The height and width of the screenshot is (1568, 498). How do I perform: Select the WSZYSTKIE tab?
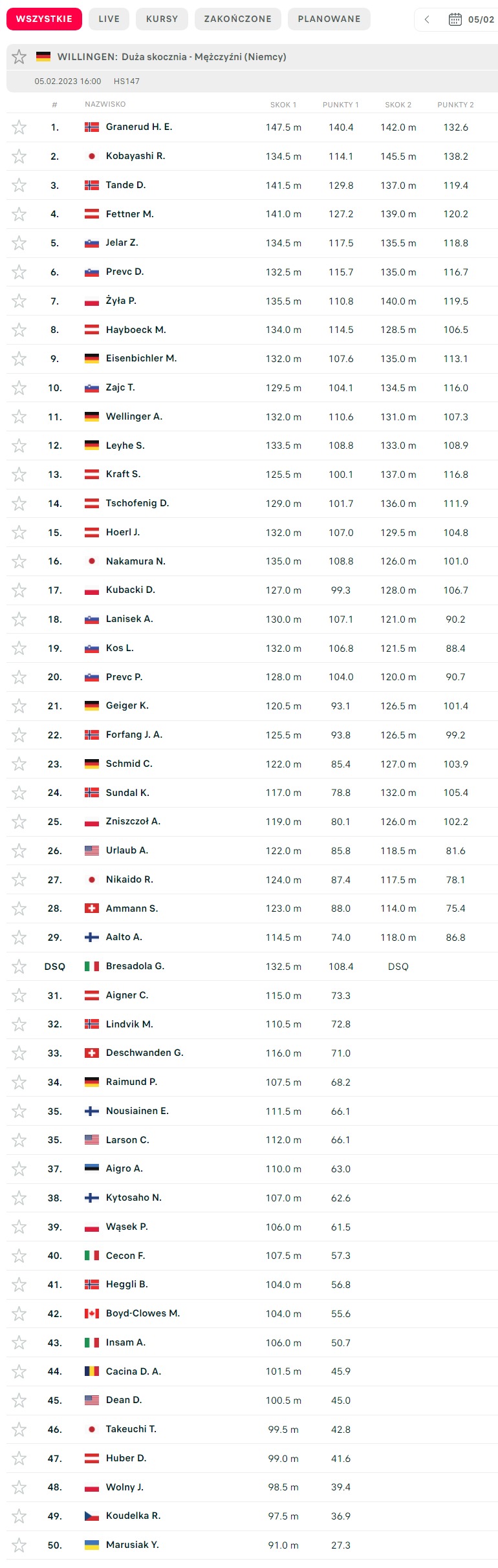click(x=44, y=19)
